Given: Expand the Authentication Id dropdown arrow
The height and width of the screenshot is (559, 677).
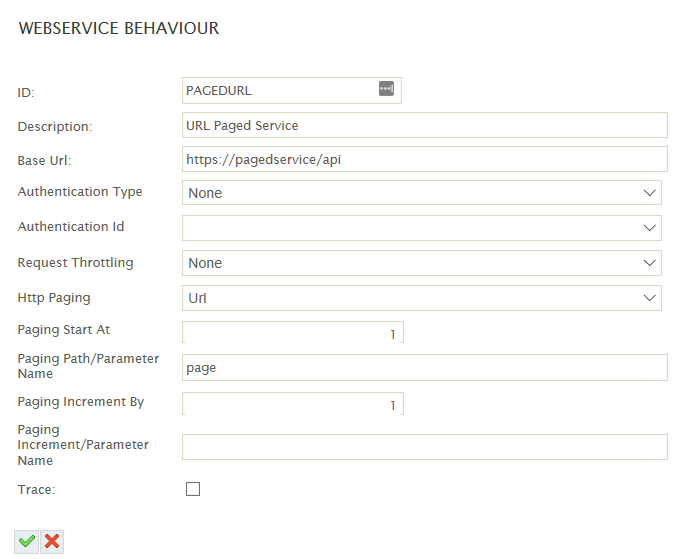Looking at the screenshot, I should point(649,228).
